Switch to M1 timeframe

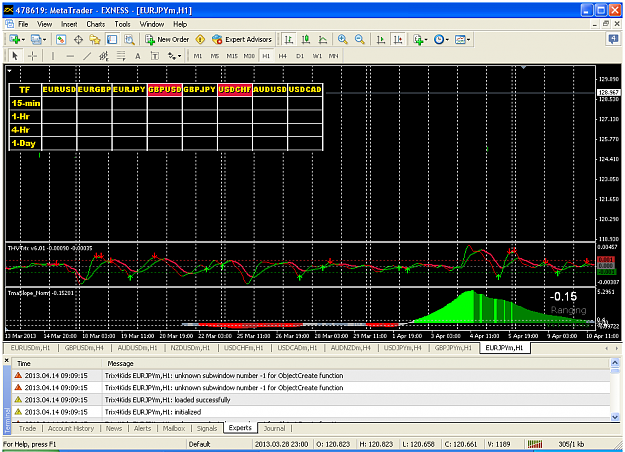(198, 56)
